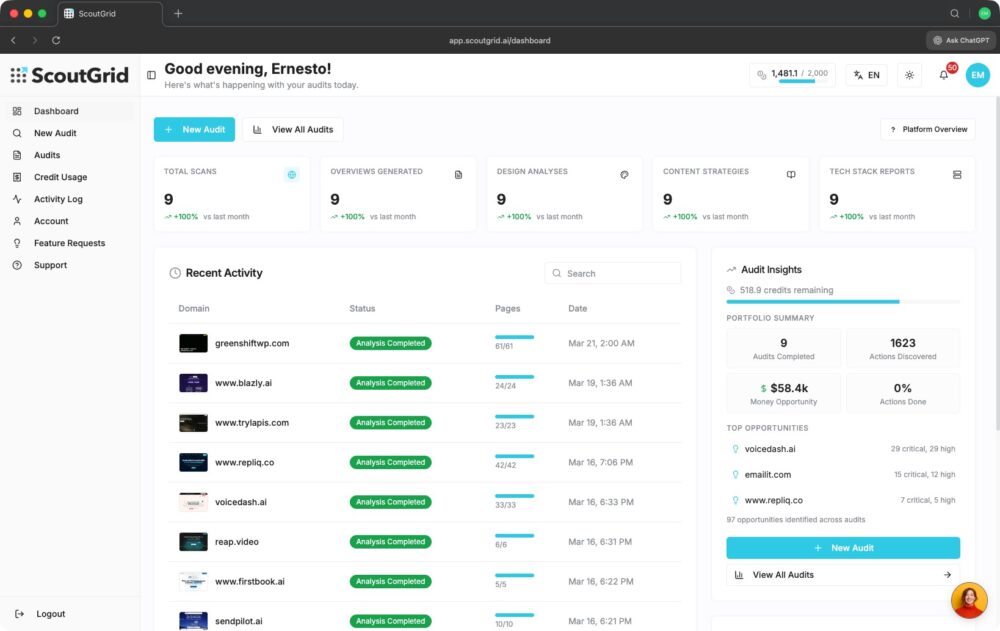Viewport: 1000px width, 631px height.
Task: Click the palette icon in Design Analyses card
Action: [x=624, y=174]
